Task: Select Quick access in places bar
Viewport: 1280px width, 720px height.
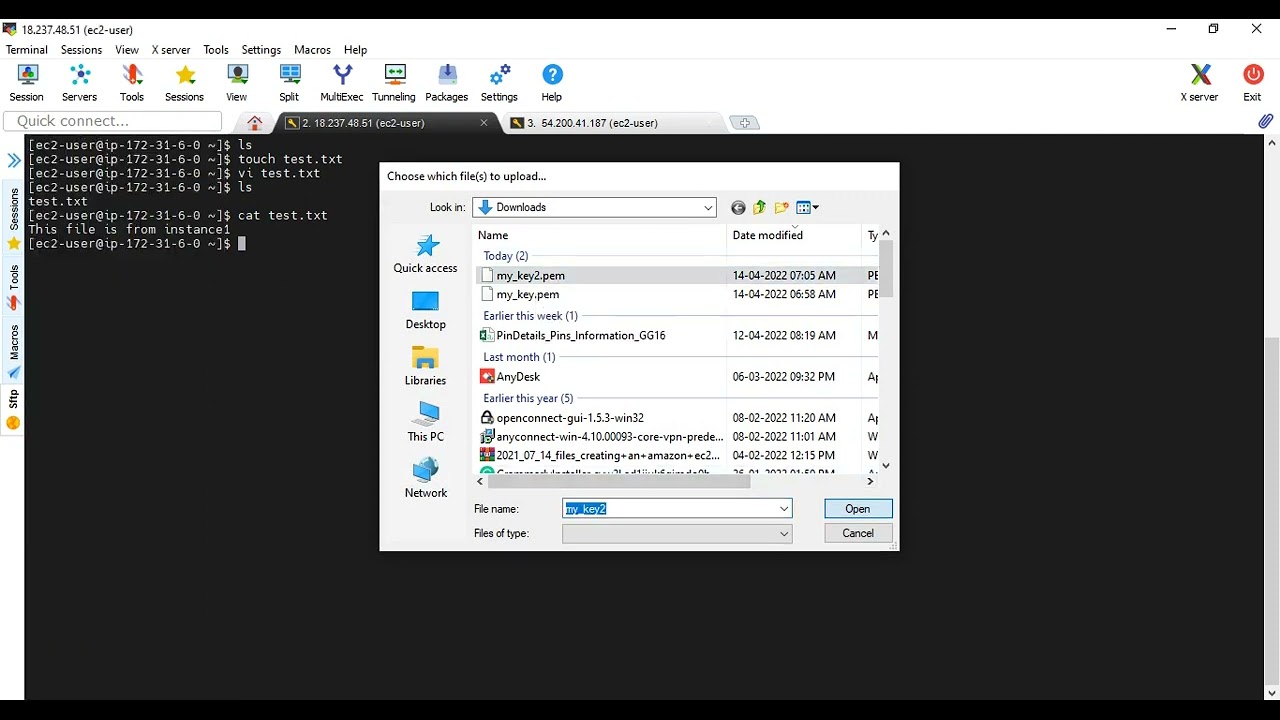Action: click(425, 254)
